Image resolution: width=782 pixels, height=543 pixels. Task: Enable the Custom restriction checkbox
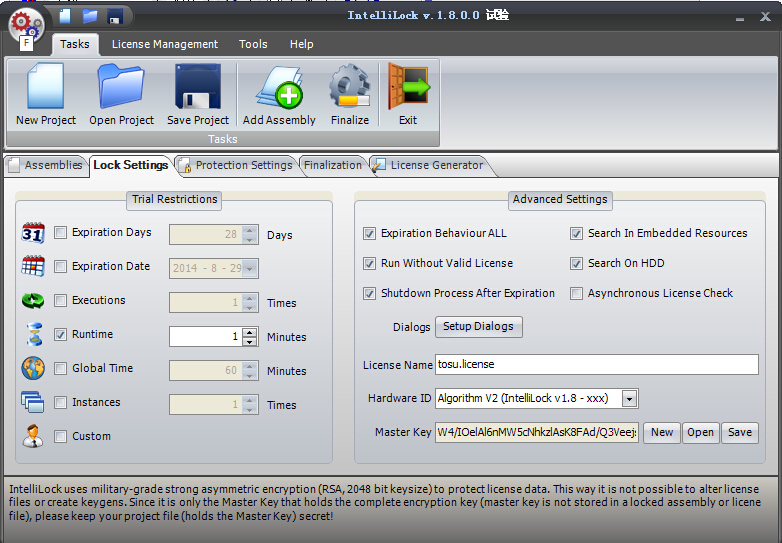(x=60, y=436)
